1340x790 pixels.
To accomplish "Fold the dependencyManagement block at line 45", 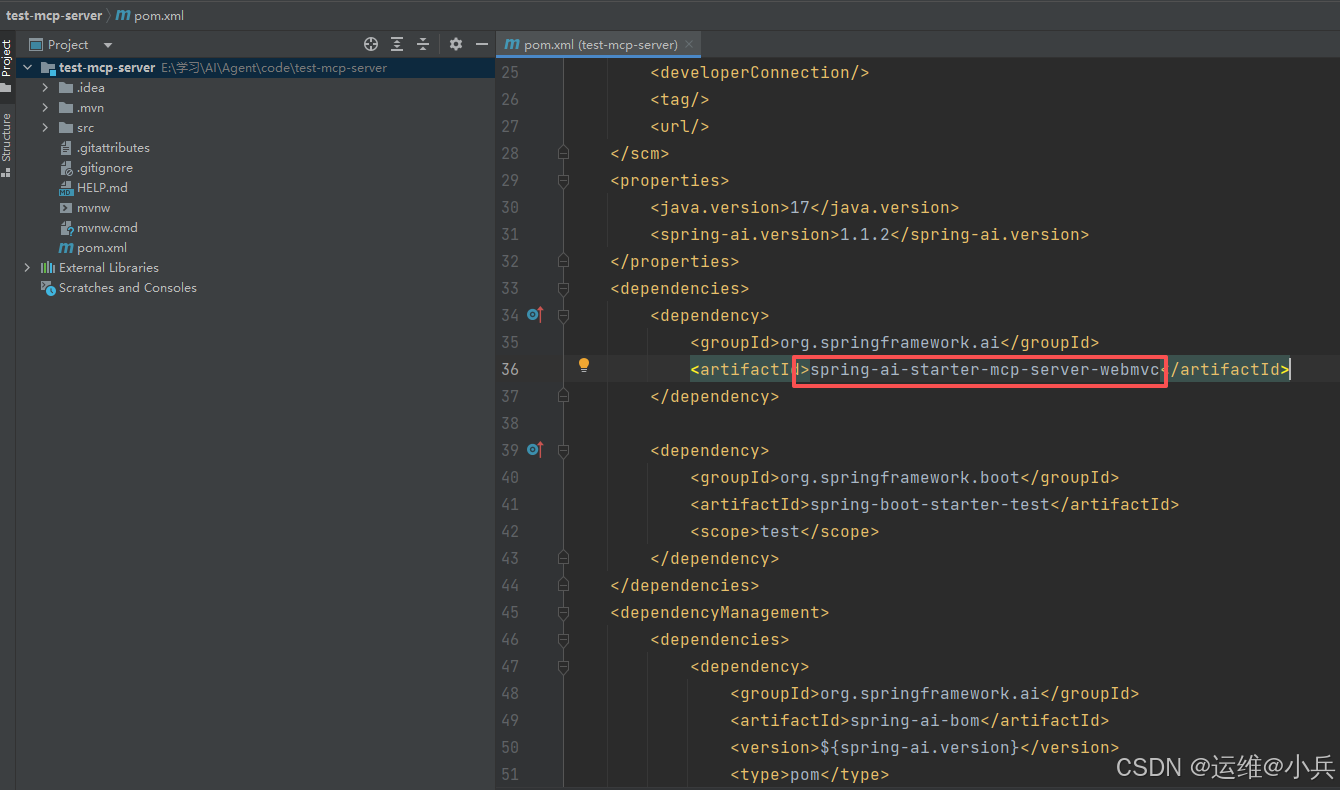I will [x=563, y=613].
